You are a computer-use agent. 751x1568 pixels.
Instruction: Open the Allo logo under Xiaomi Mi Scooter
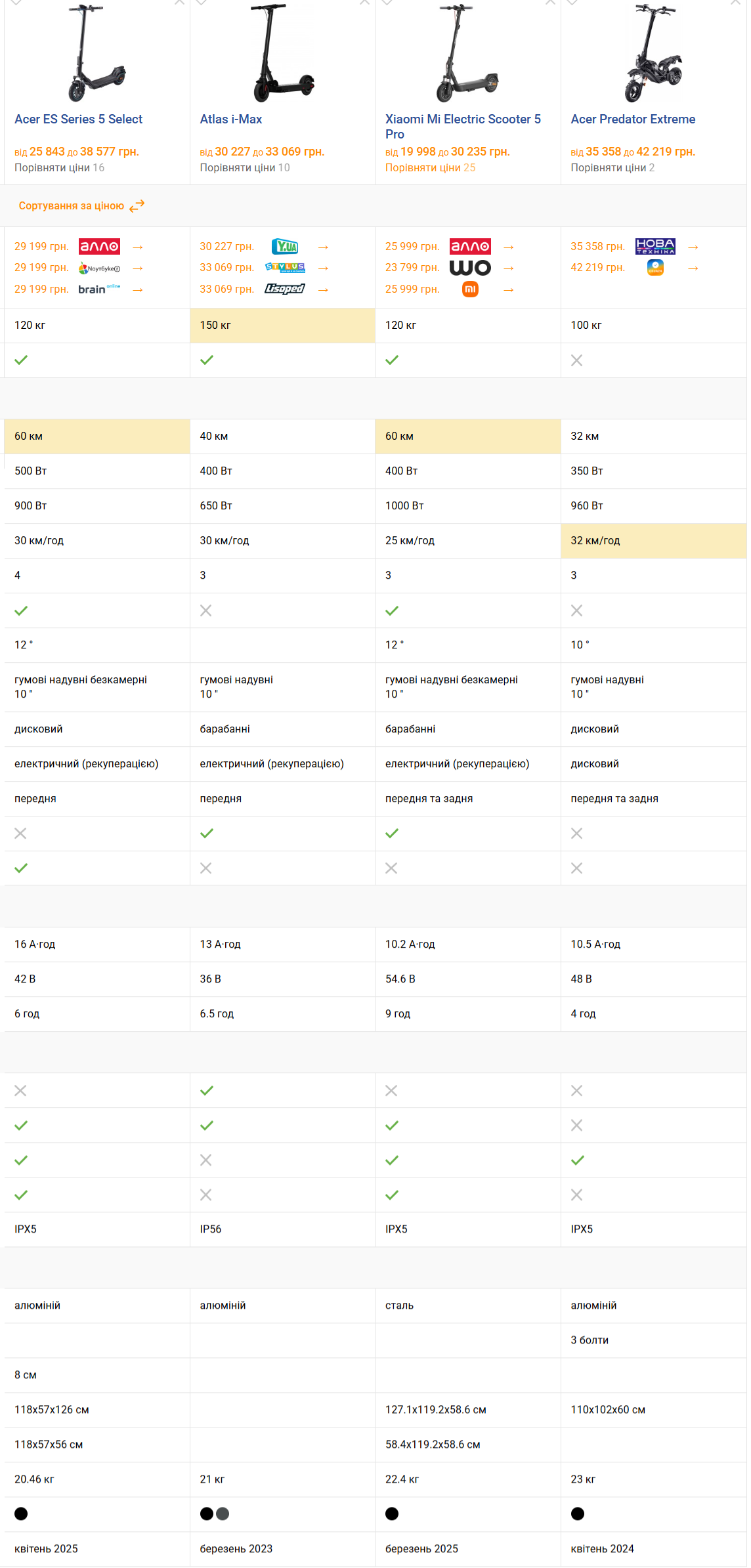pyautogui.click(x=470, y=247)
